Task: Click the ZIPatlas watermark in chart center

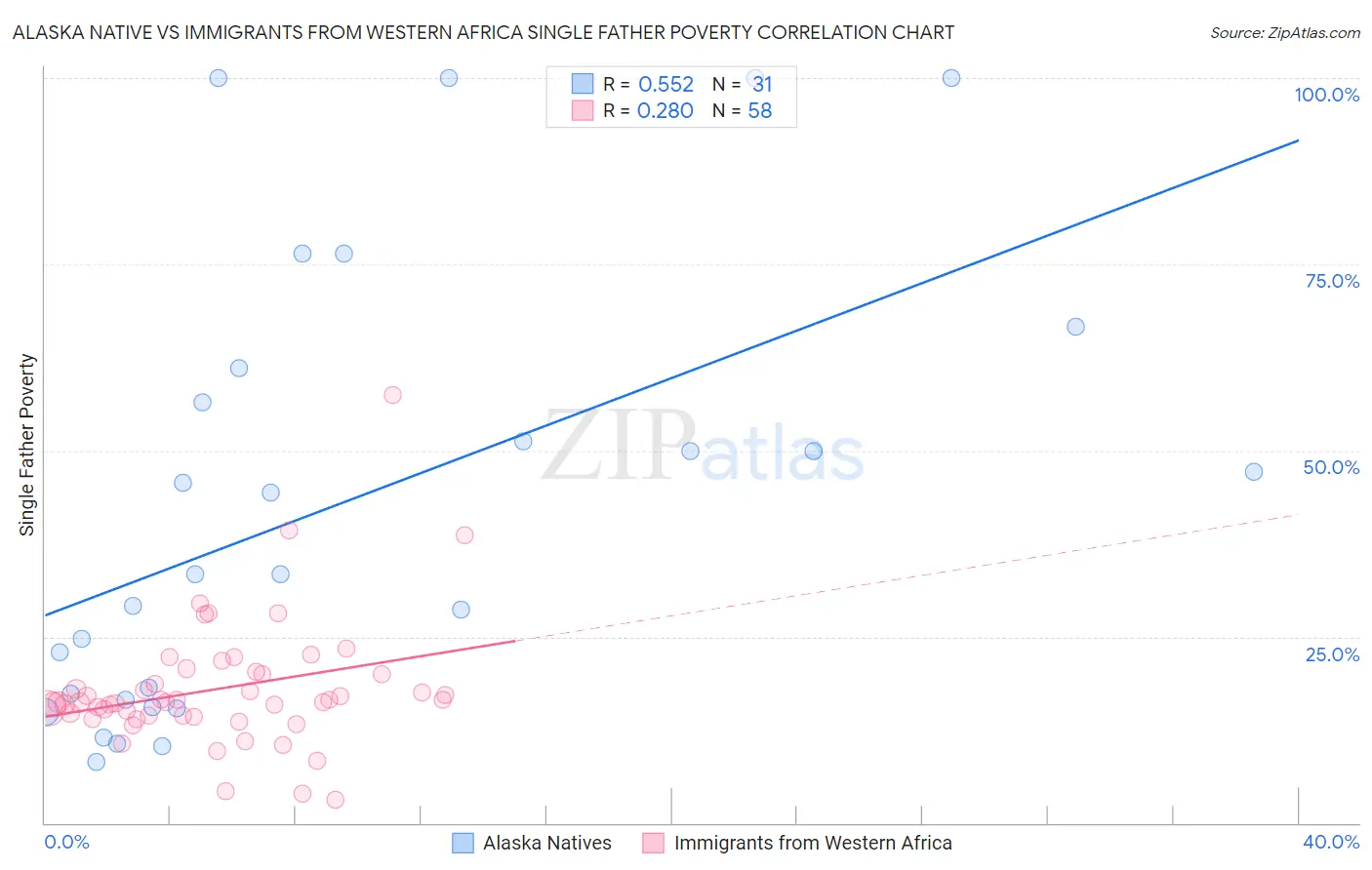Action: pyautogui.click(x=703, y=448)
